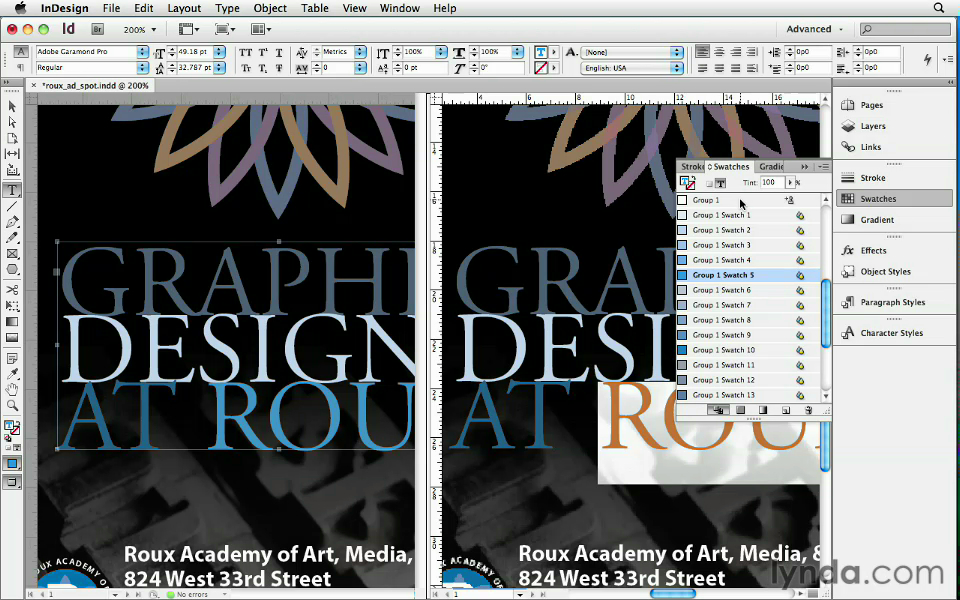The height and width of the screenshot is (600, 960).
Task: Open the Metrics kerning dropdown
Action: pos(361,52)
